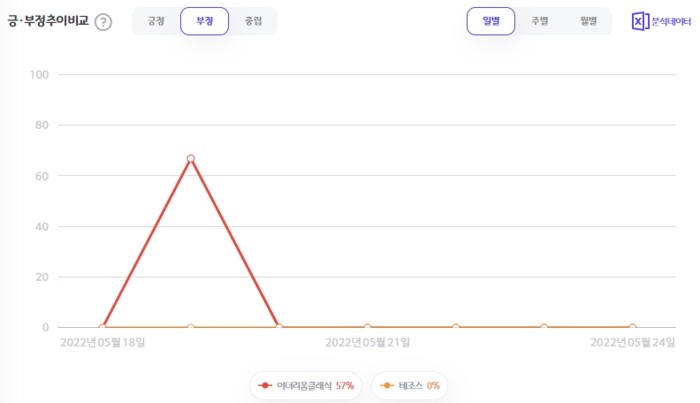Click the help question mark icon
Viewport: 700px width, 403px height.
(103, 22)
